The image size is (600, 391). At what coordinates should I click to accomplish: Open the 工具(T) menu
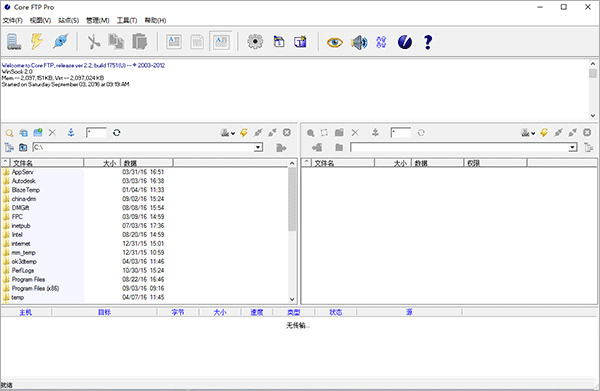pos(127,20)
